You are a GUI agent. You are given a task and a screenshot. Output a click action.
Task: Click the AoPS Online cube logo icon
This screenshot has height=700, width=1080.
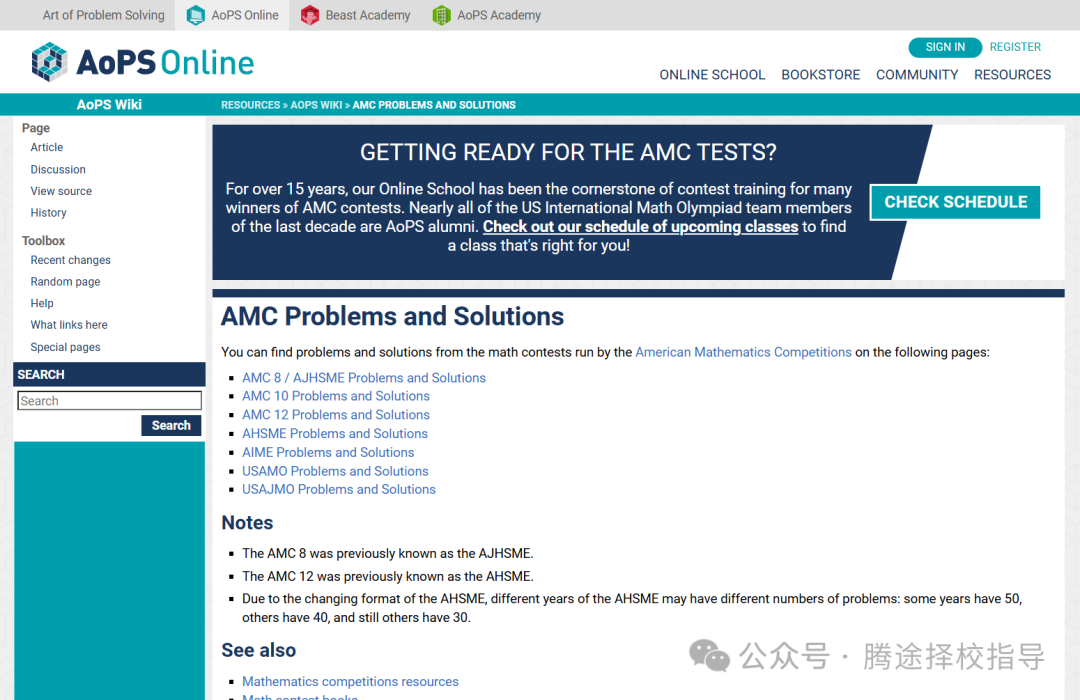(50, 62)
